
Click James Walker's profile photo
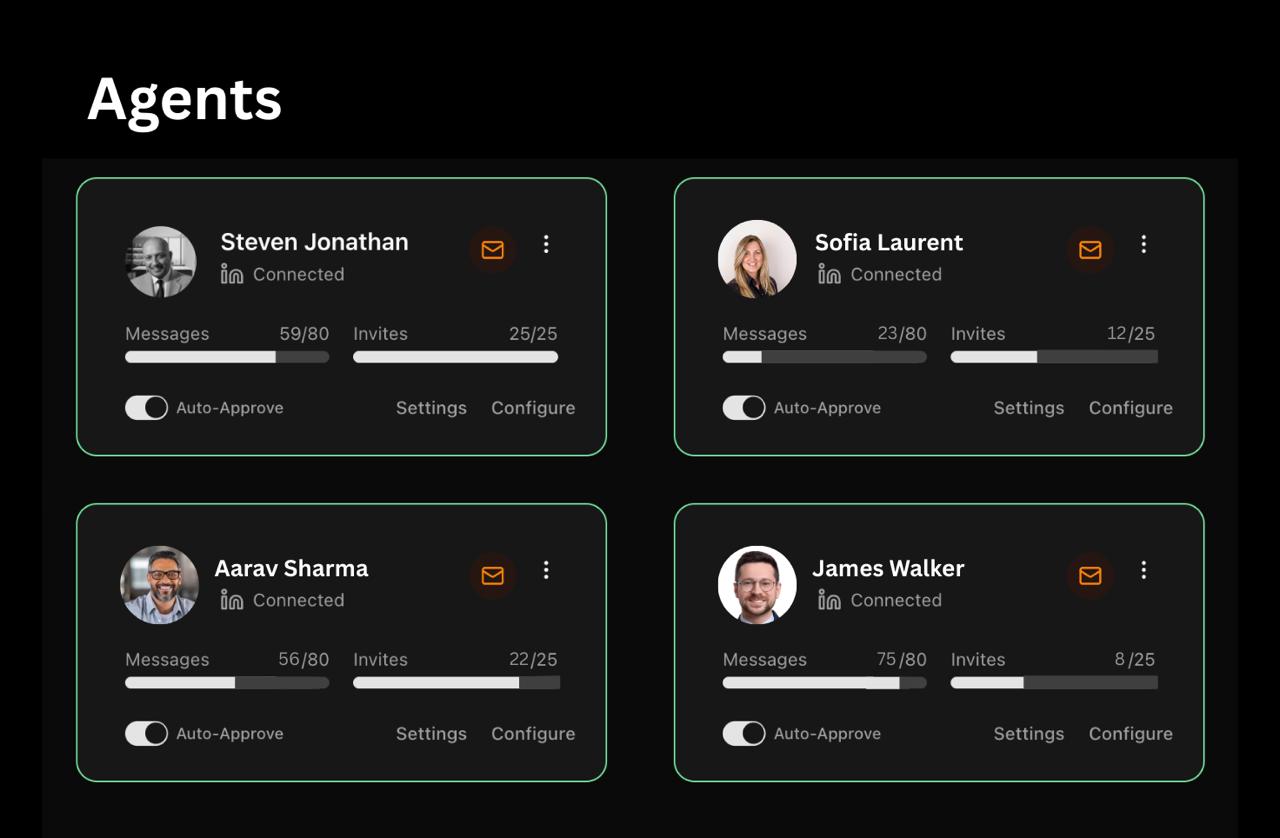pos(757,585)
